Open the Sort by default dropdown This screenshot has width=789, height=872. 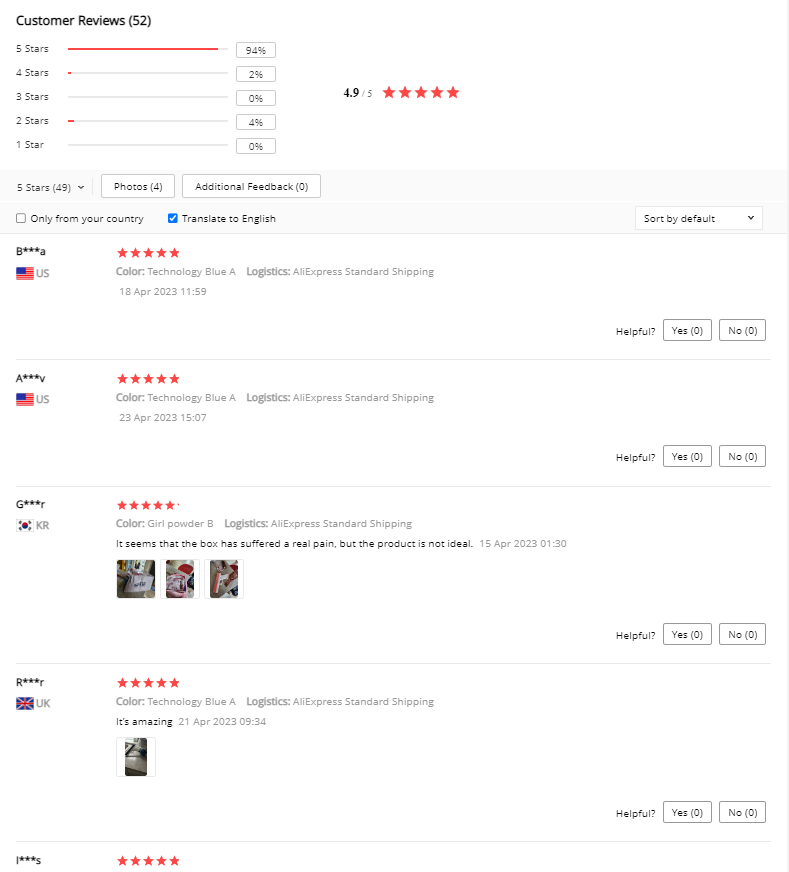tap(698, 218)
